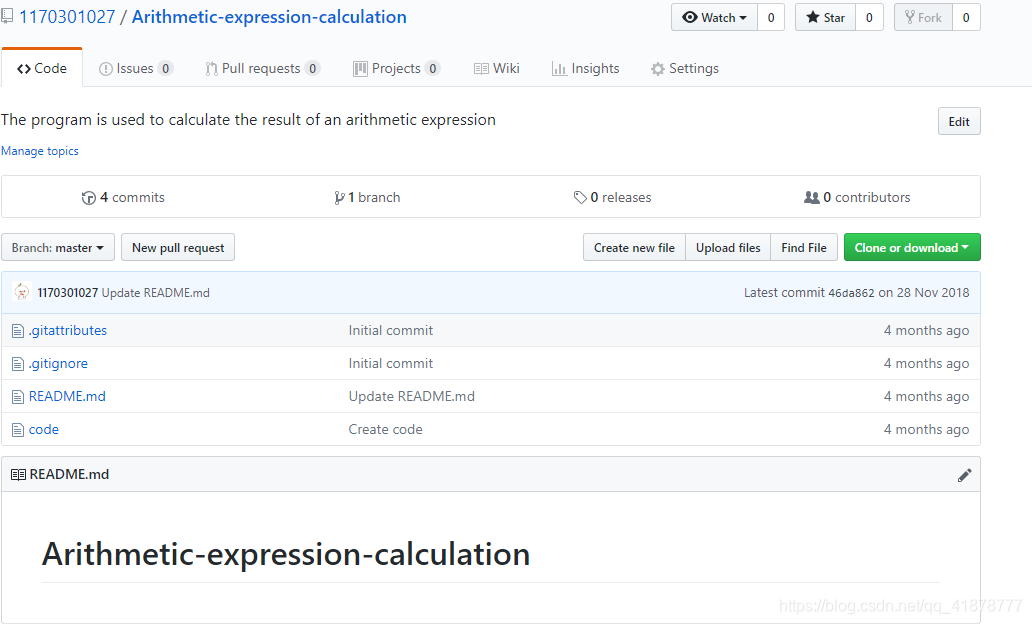Click the file icon next to .gitattributes
This screenshot has height=624, width=1032.
pyautogui.click(x=18, y=331)
